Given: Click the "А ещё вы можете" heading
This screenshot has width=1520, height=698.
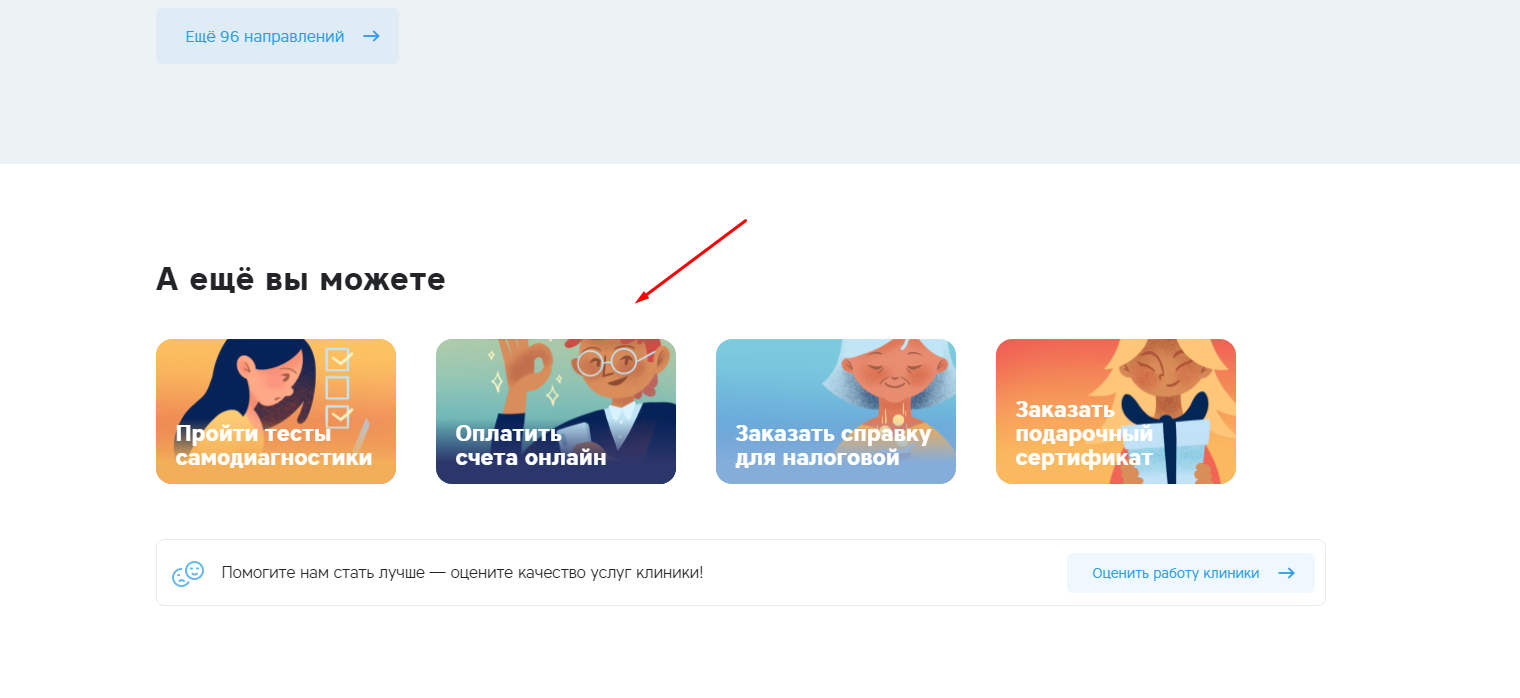Looking at the screenshot, I should 301,279.
